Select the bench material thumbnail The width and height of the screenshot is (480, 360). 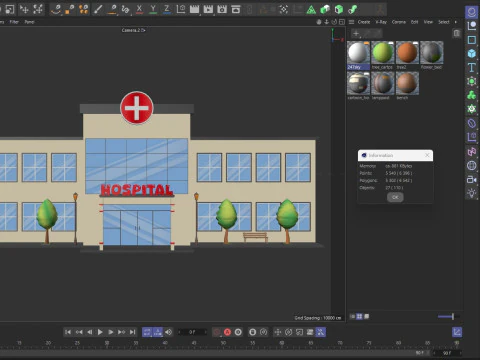[407, 83]
